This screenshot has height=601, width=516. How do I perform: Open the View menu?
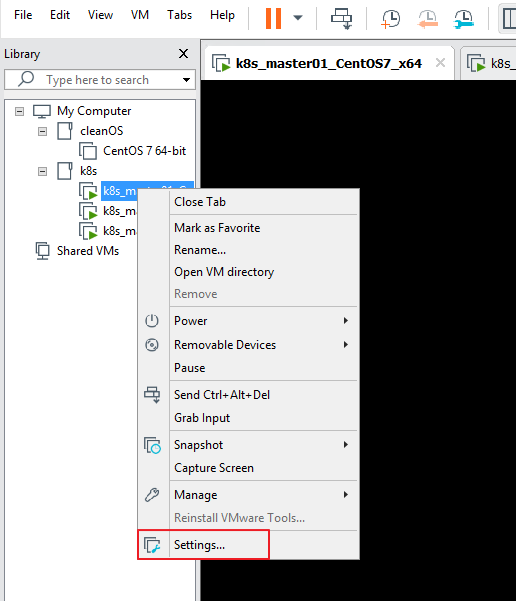coord(100,15)
